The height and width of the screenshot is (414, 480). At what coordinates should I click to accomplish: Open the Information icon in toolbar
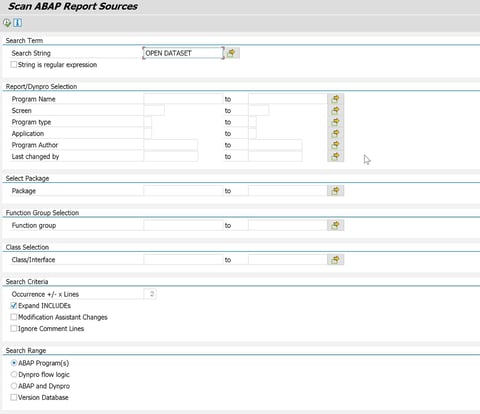click(17, 23)
